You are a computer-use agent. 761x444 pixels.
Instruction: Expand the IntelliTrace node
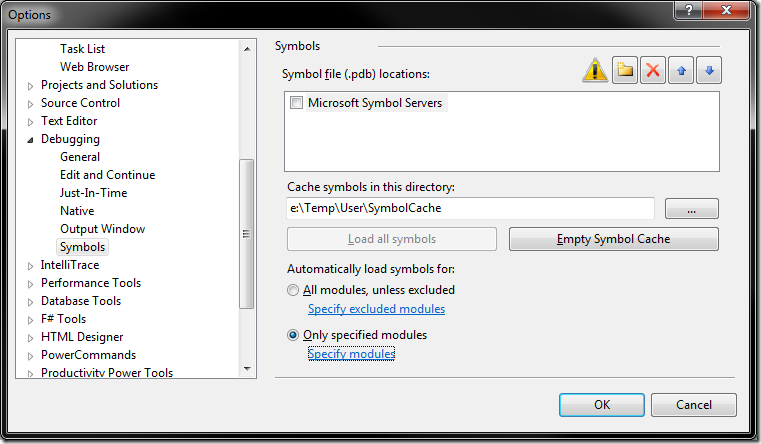pos(31,266)
